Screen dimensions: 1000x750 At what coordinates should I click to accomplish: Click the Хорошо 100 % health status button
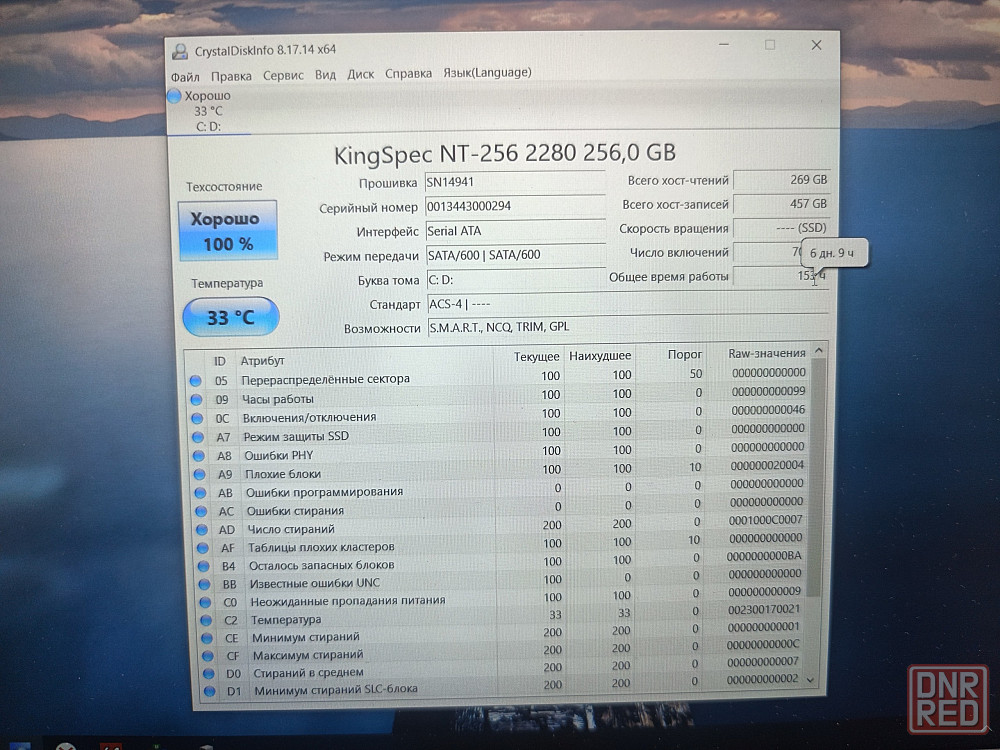click(226, 231)
